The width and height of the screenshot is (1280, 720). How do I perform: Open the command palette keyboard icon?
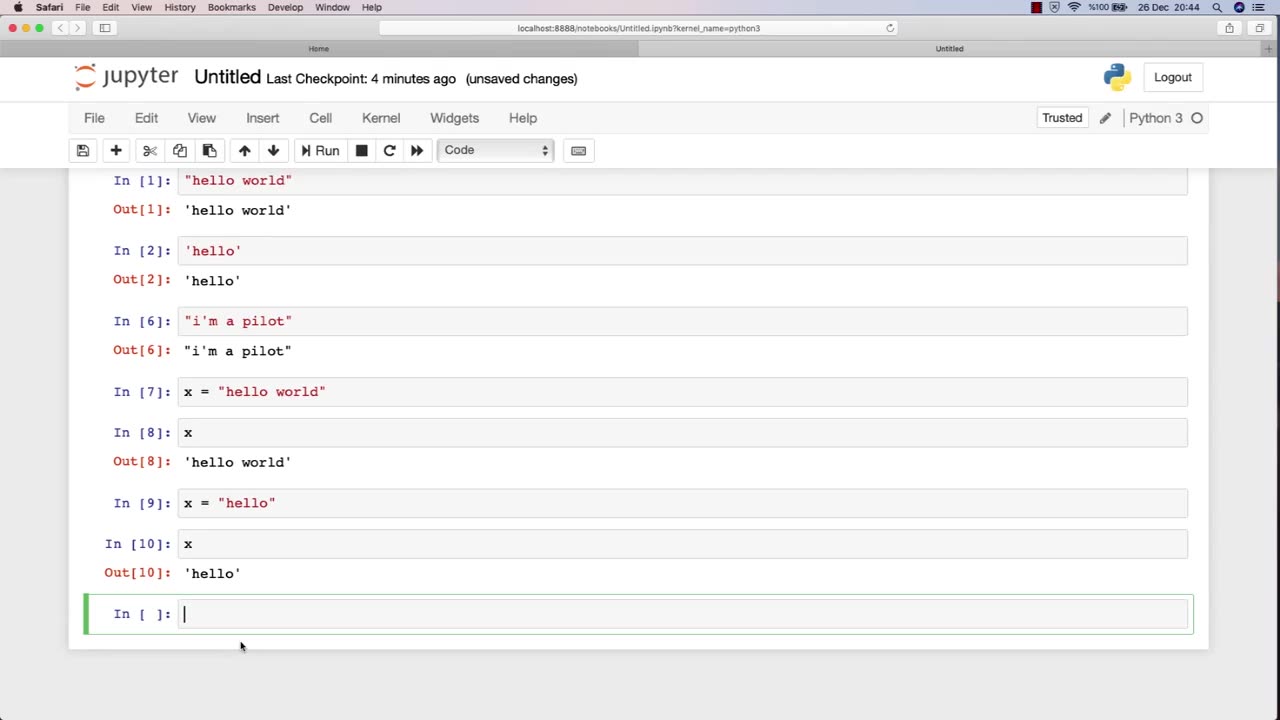click(578, 150)
